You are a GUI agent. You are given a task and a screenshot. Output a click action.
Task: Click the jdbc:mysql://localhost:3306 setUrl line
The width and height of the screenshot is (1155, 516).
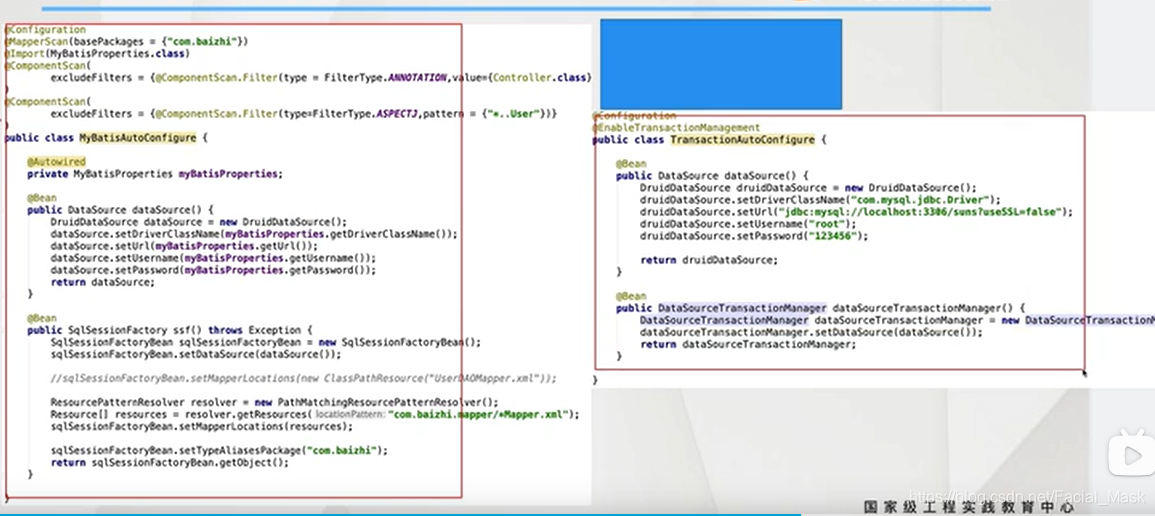857,211
